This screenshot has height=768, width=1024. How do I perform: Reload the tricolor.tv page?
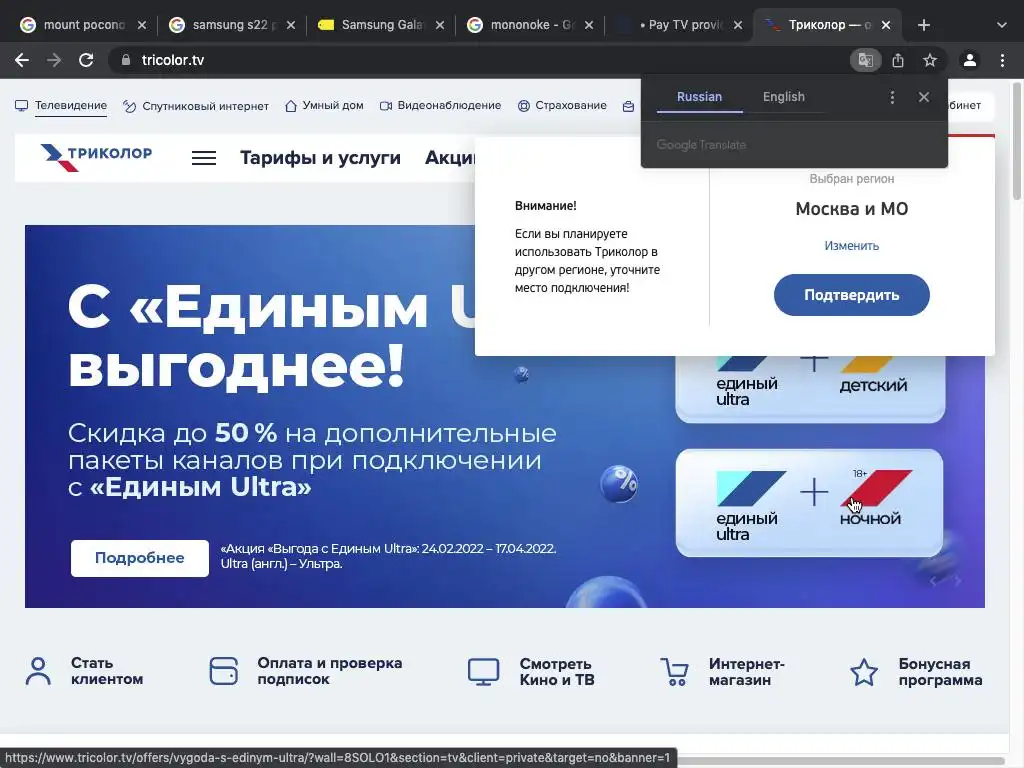pos(86,60)
